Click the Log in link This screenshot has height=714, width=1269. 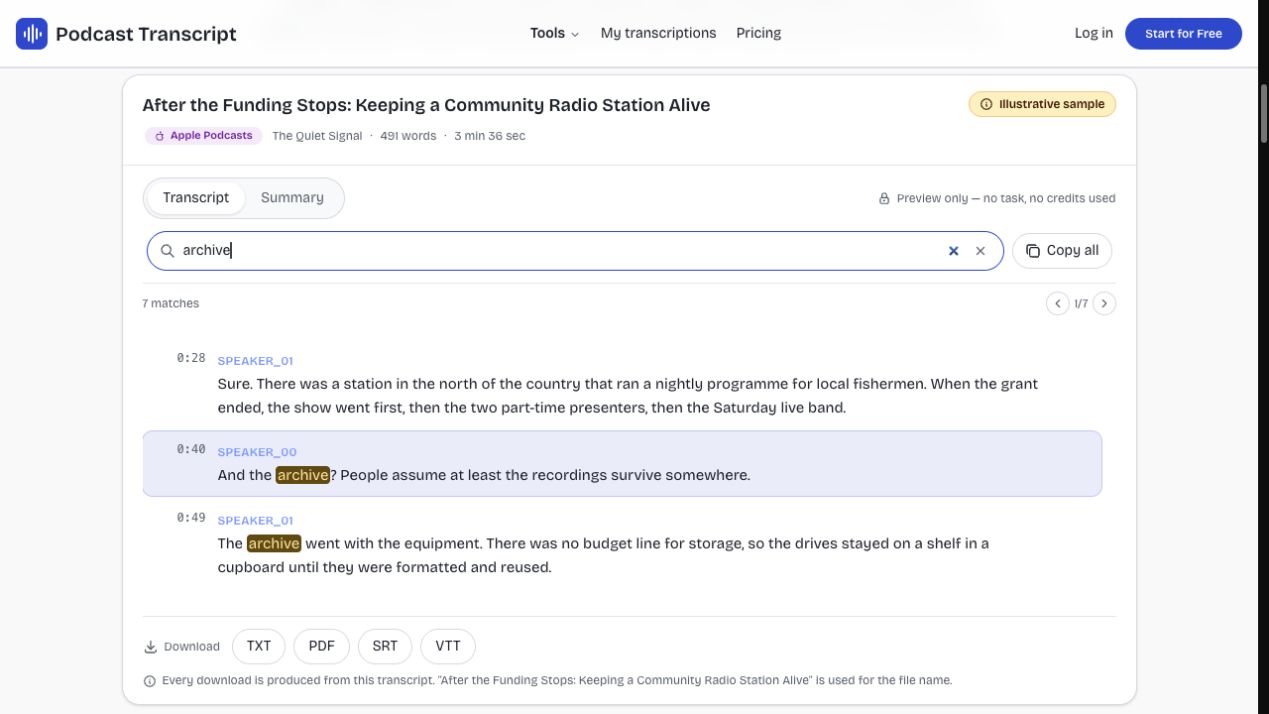pos(1093,33)
